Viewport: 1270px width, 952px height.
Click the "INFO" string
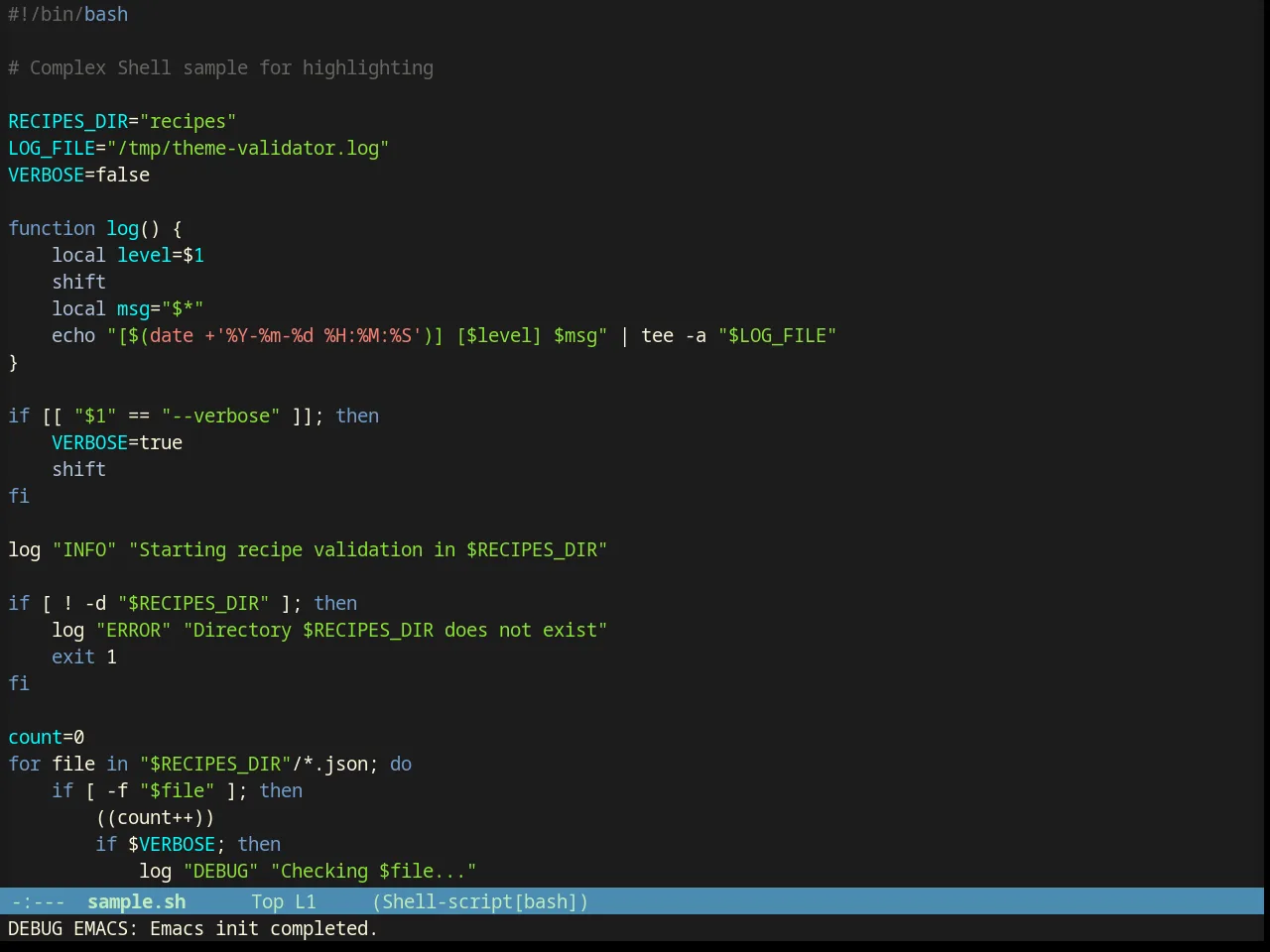(84, 549)
